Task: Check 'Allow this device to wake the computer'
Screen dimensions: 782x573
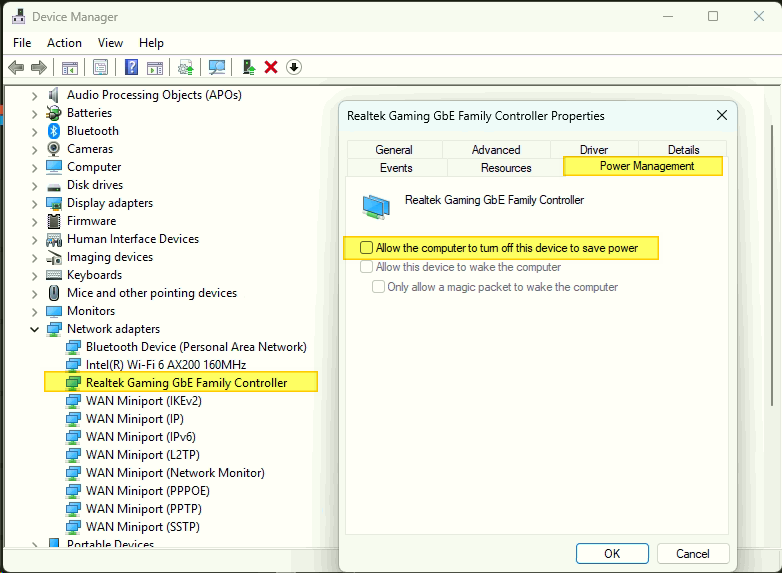Action: pyautogui.click(x=367, y=267)
